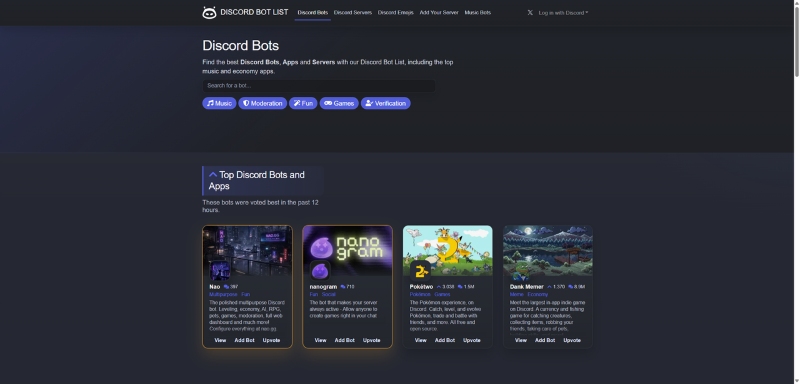Click Nao bot avatar icon

click(x=220, y=270)
